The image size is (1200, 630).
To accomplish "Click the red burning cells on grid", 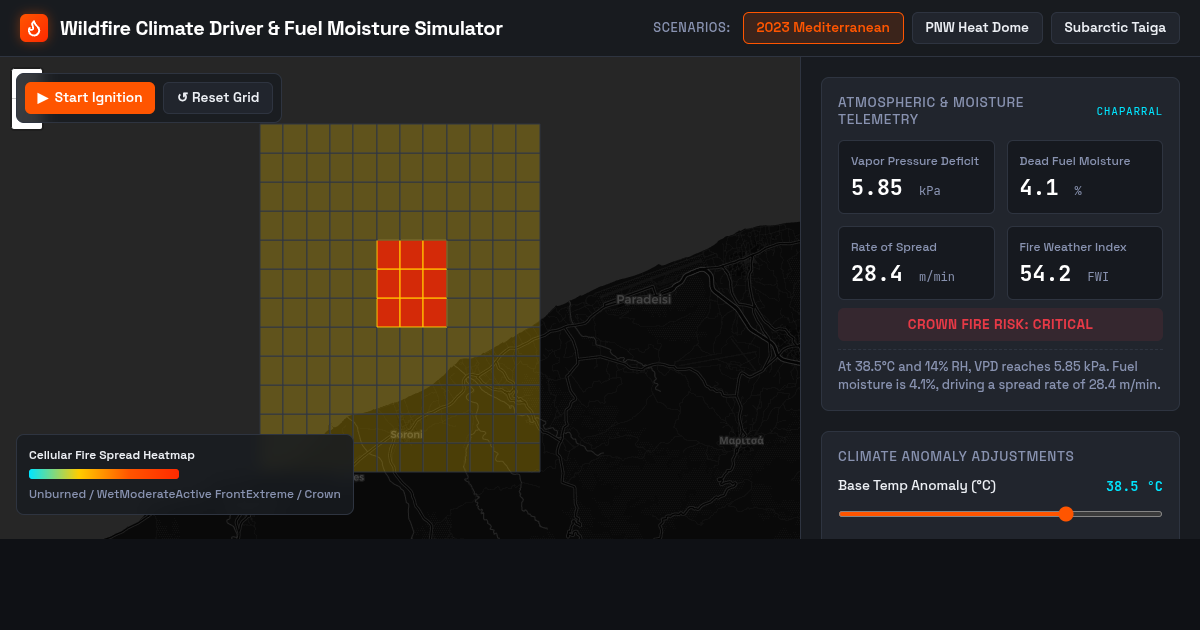I will point(411,284).
